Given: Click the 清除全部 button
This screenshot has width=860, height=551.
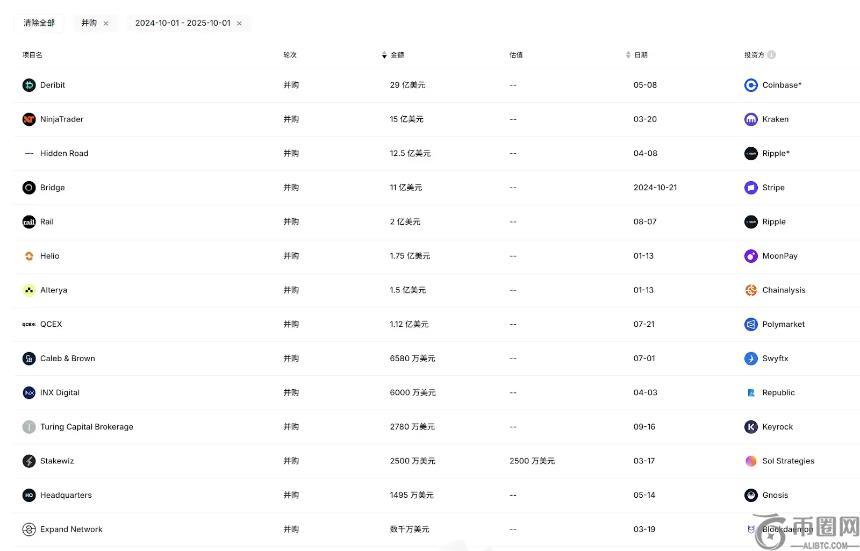Looking at the screenshot, I should [x=40, y=23].
